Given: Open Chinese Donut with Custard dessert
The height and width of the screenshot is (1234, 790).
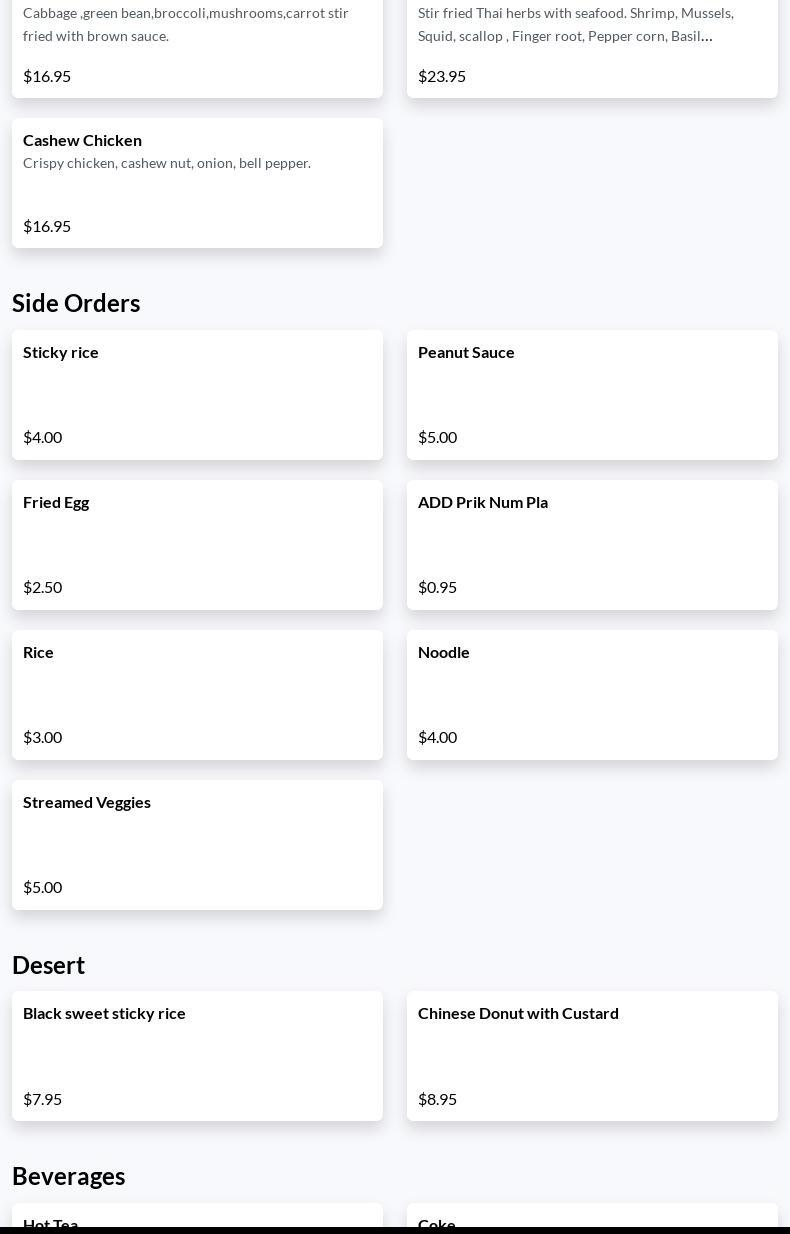Looking at the screenshot, I should [592, 1055].
